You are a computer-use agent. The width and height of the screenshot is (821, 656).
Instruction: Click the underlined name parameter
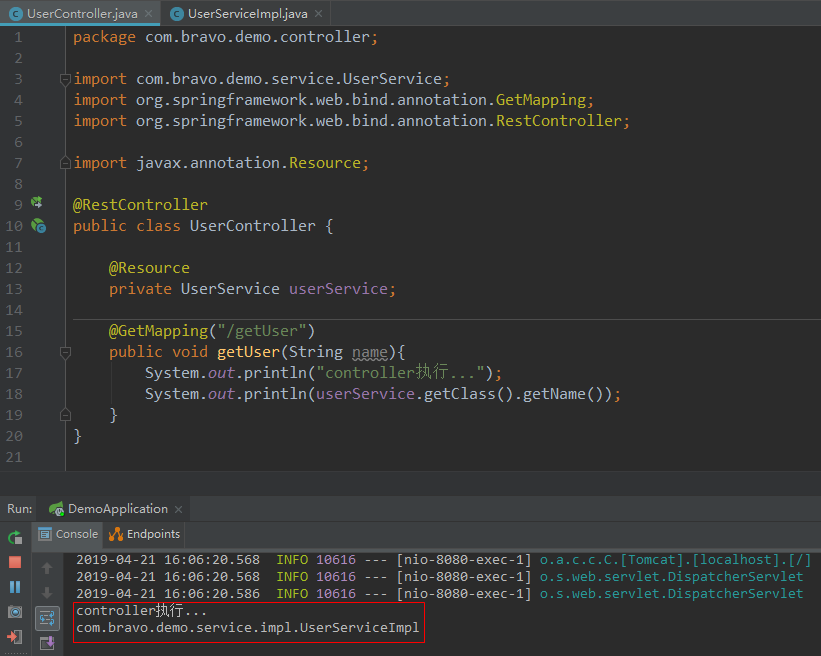pos(370,352)
